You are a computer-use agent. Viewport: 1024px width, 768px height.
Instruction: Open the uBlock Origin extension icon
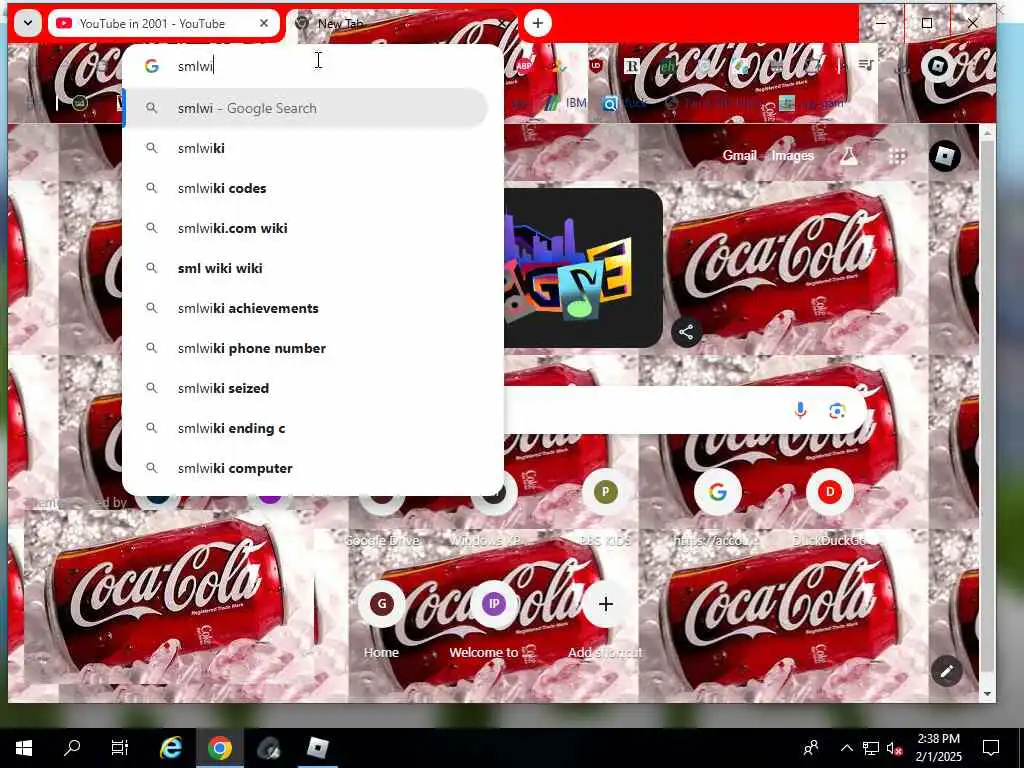click(x=596, y=65)
